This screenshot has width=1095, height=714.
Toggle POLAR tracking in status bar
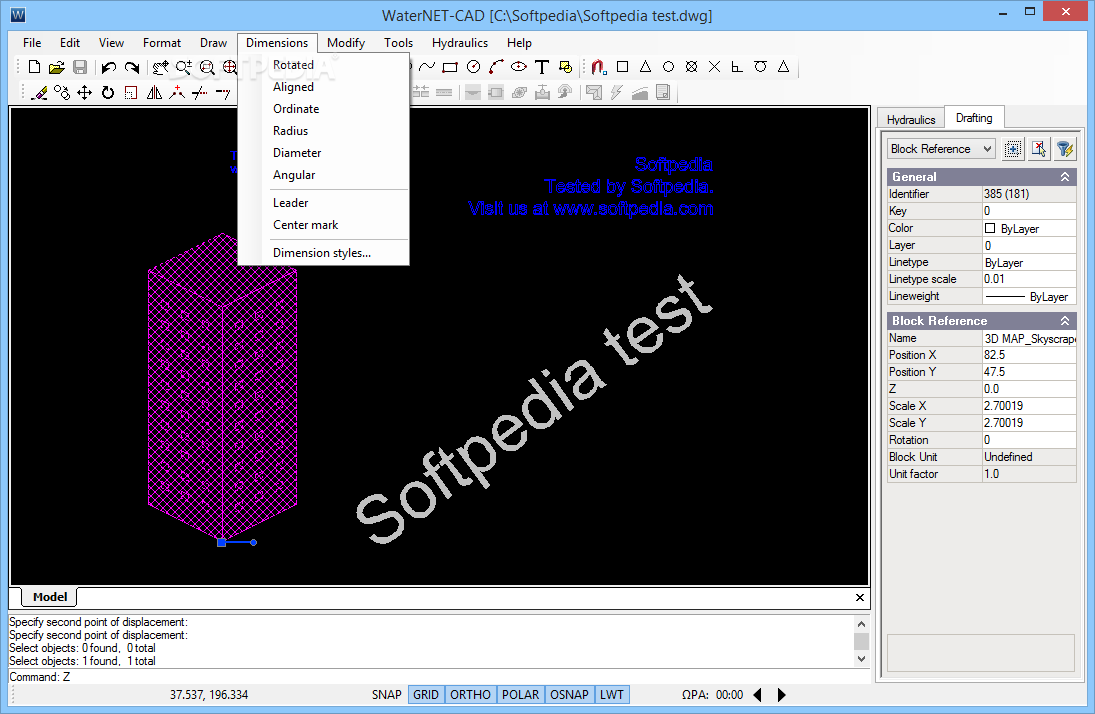(520, 694)
